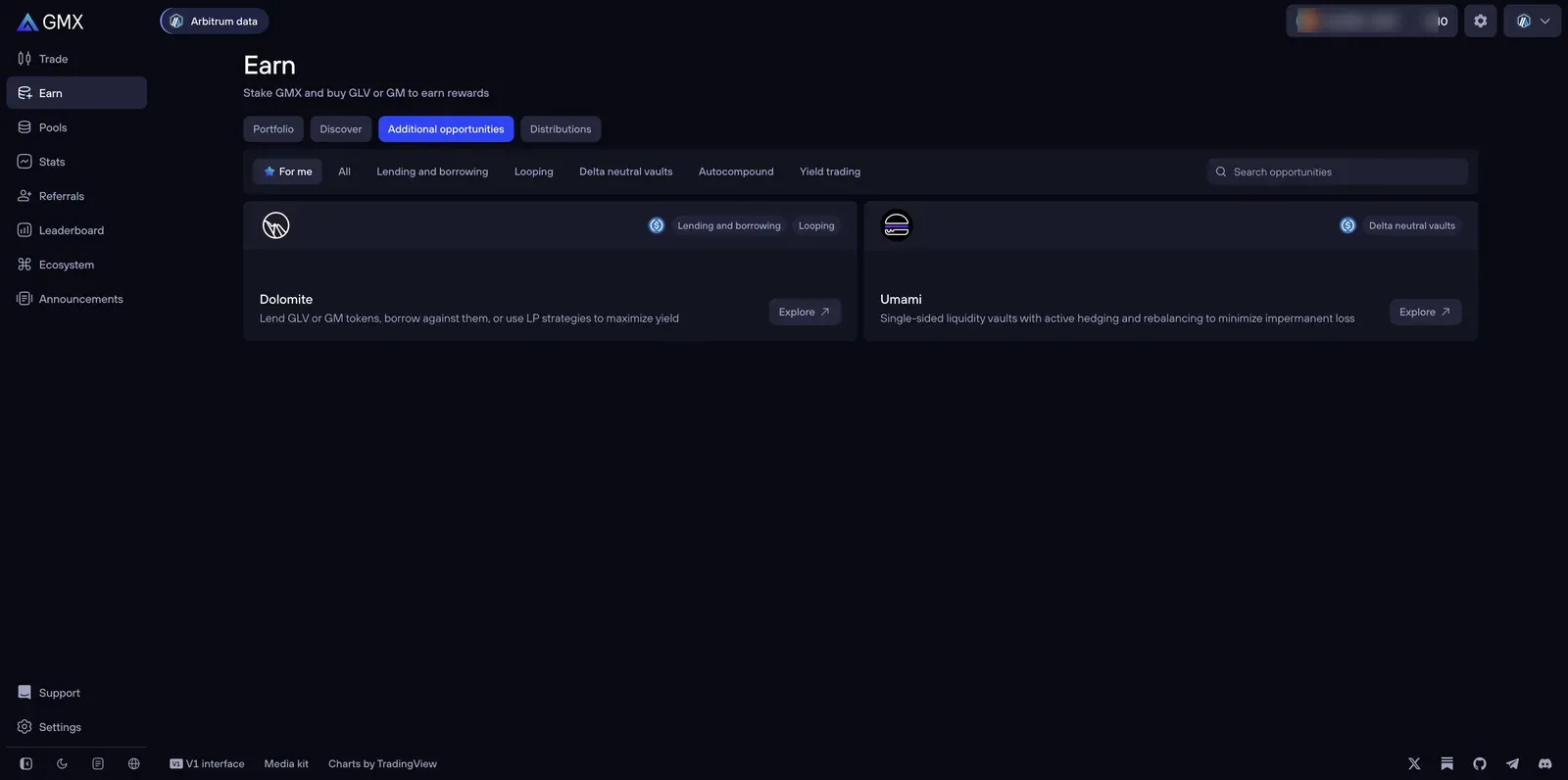Image resolution: width=1568 pixels, height=780 pixels.
Task: Filter by Delta neutral vaults
Action: [626, 171]
